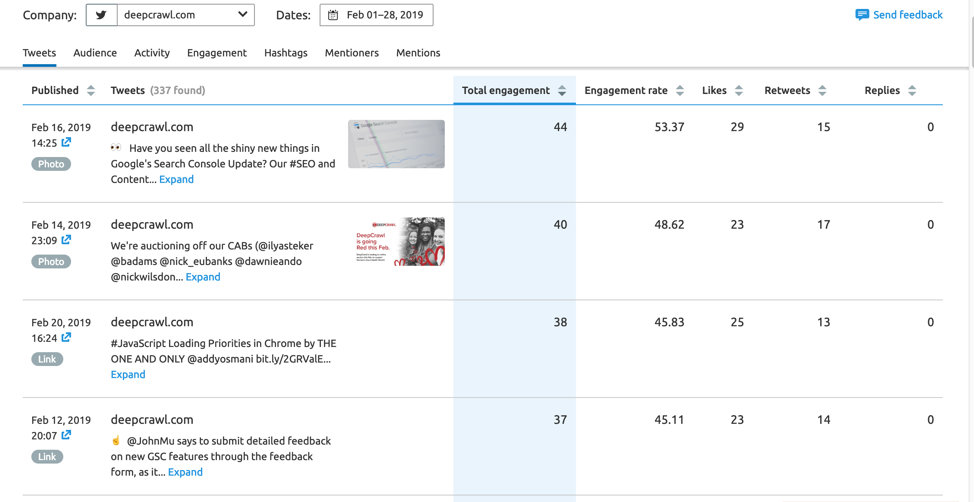Click the Link tag on Feb 20 tweet
974x502 pixels.
[47, 359]
